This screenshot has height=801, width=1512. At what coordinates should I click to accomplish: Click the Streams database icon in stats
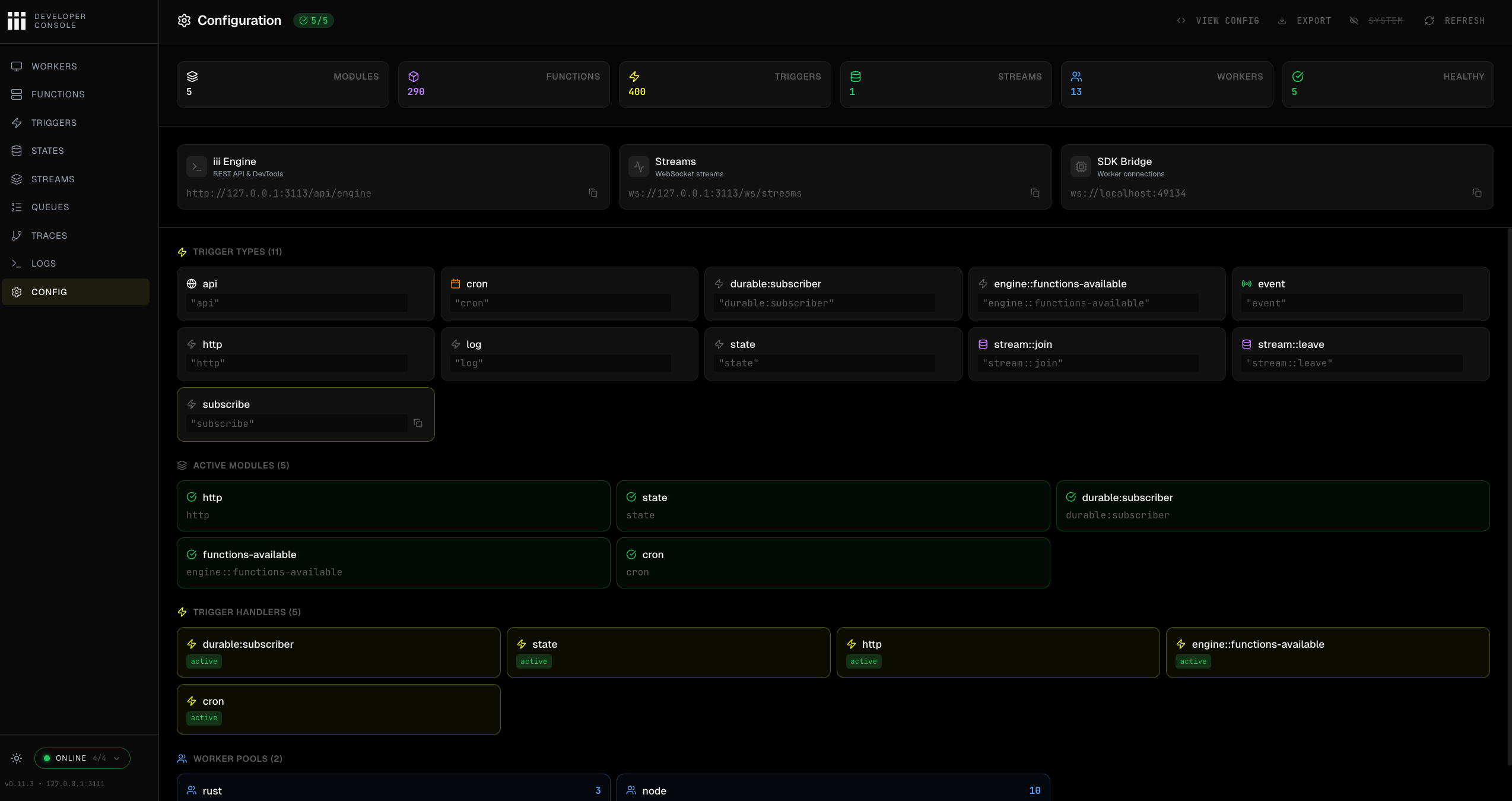pyautogui.click(x=855, y=77)
